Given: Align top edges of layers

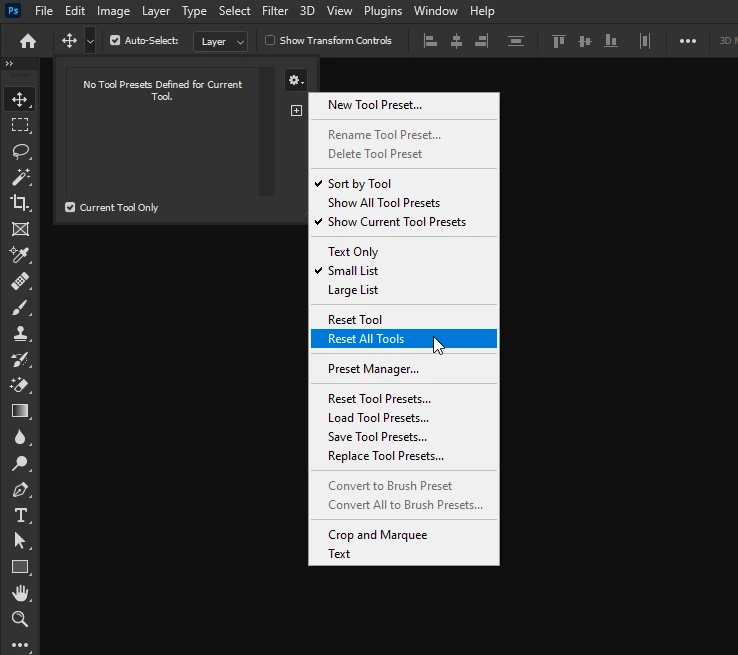Looking at the screenshot, I should [x=559, y=41].
